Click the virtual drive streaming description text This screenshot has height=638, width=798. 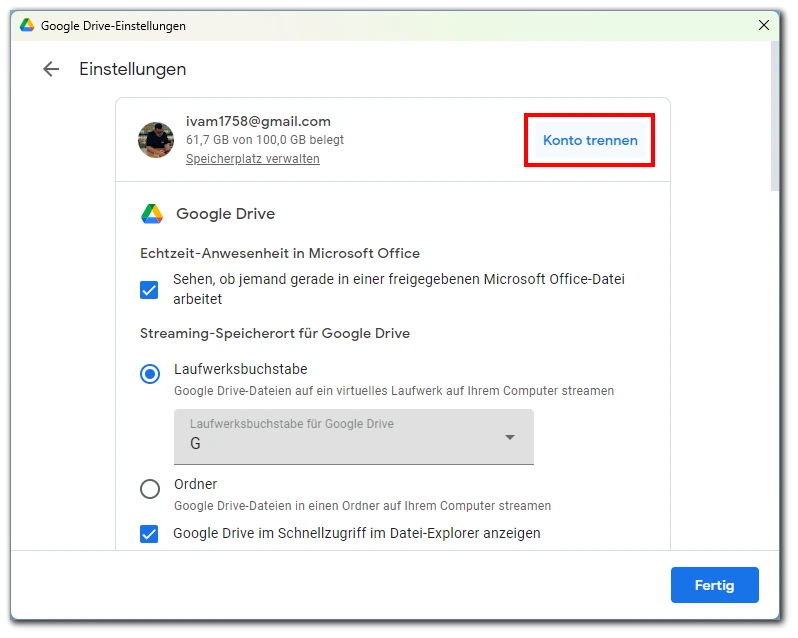(394, 391)
